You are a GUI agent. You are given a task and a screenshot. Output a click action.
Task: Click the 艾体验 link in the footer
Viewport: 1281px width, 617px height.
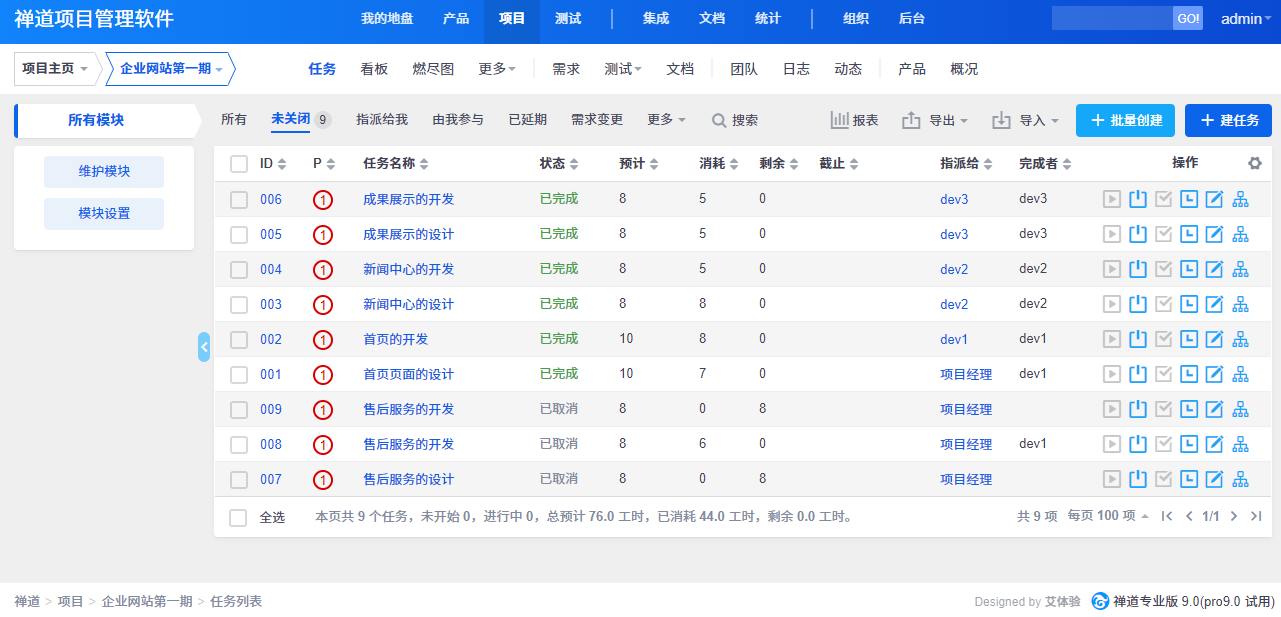pos(1062,602)
